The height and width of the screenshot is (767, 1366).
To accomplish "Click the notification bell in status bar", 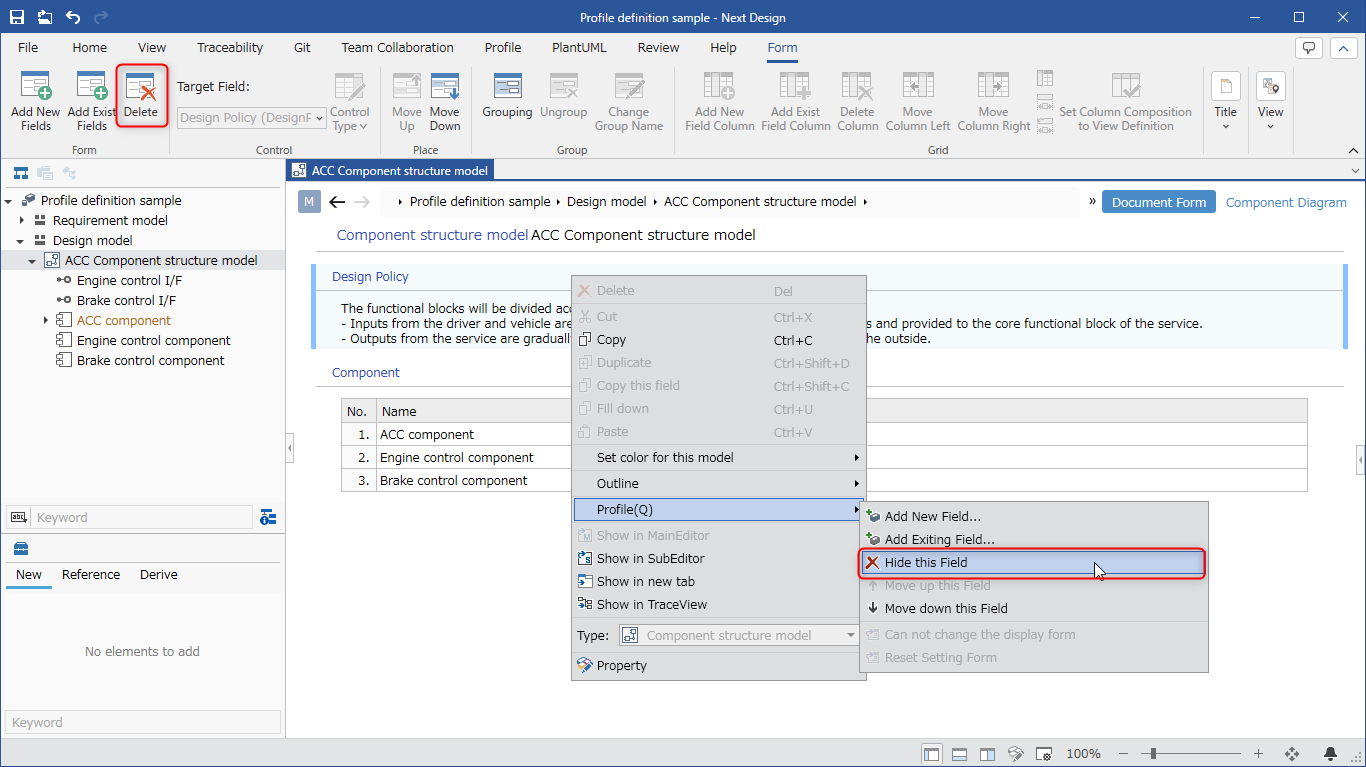I will (1331, 753).
